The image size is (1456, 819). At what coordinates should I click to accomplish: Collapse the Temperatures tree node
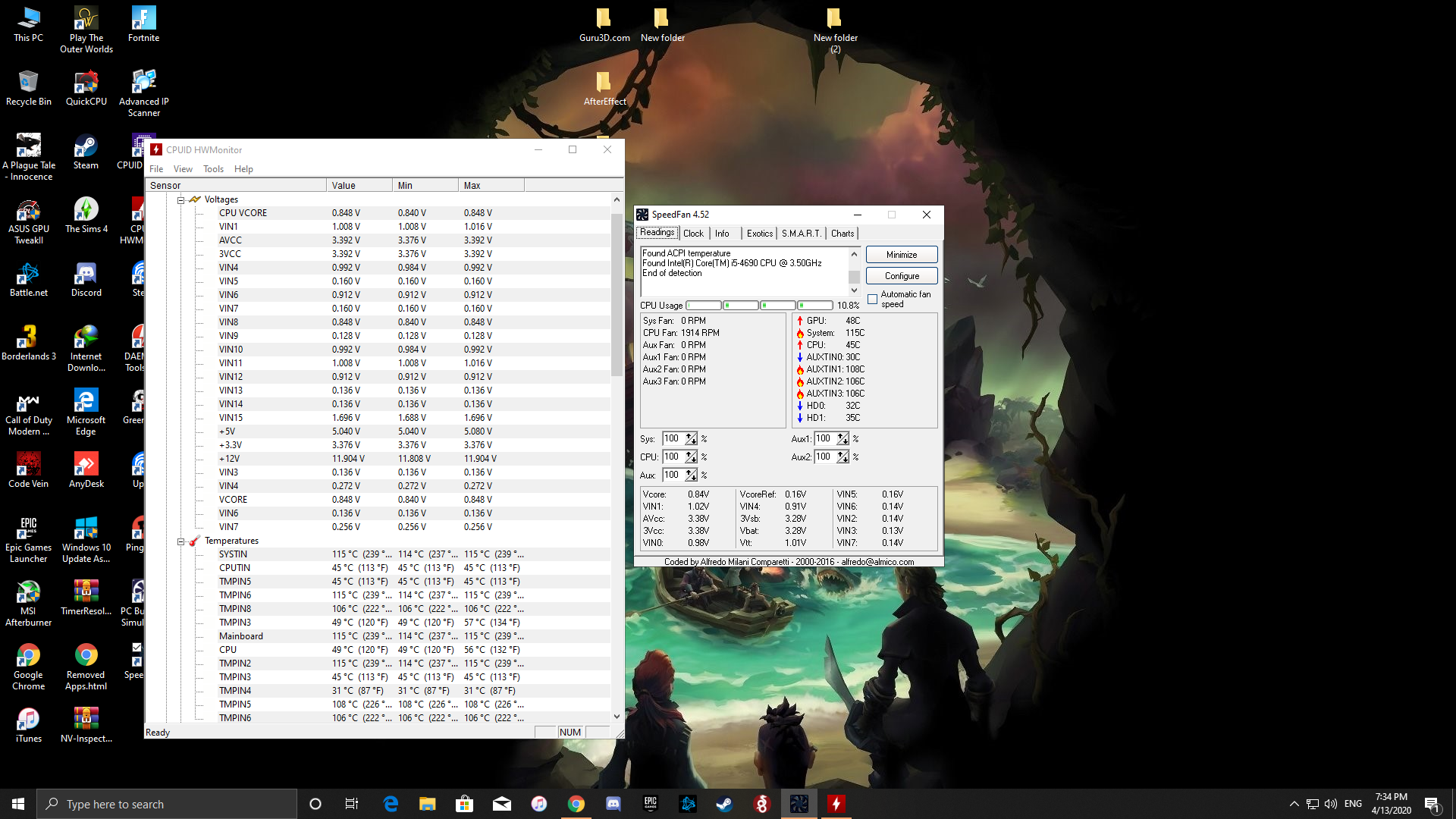coord(181,541)
